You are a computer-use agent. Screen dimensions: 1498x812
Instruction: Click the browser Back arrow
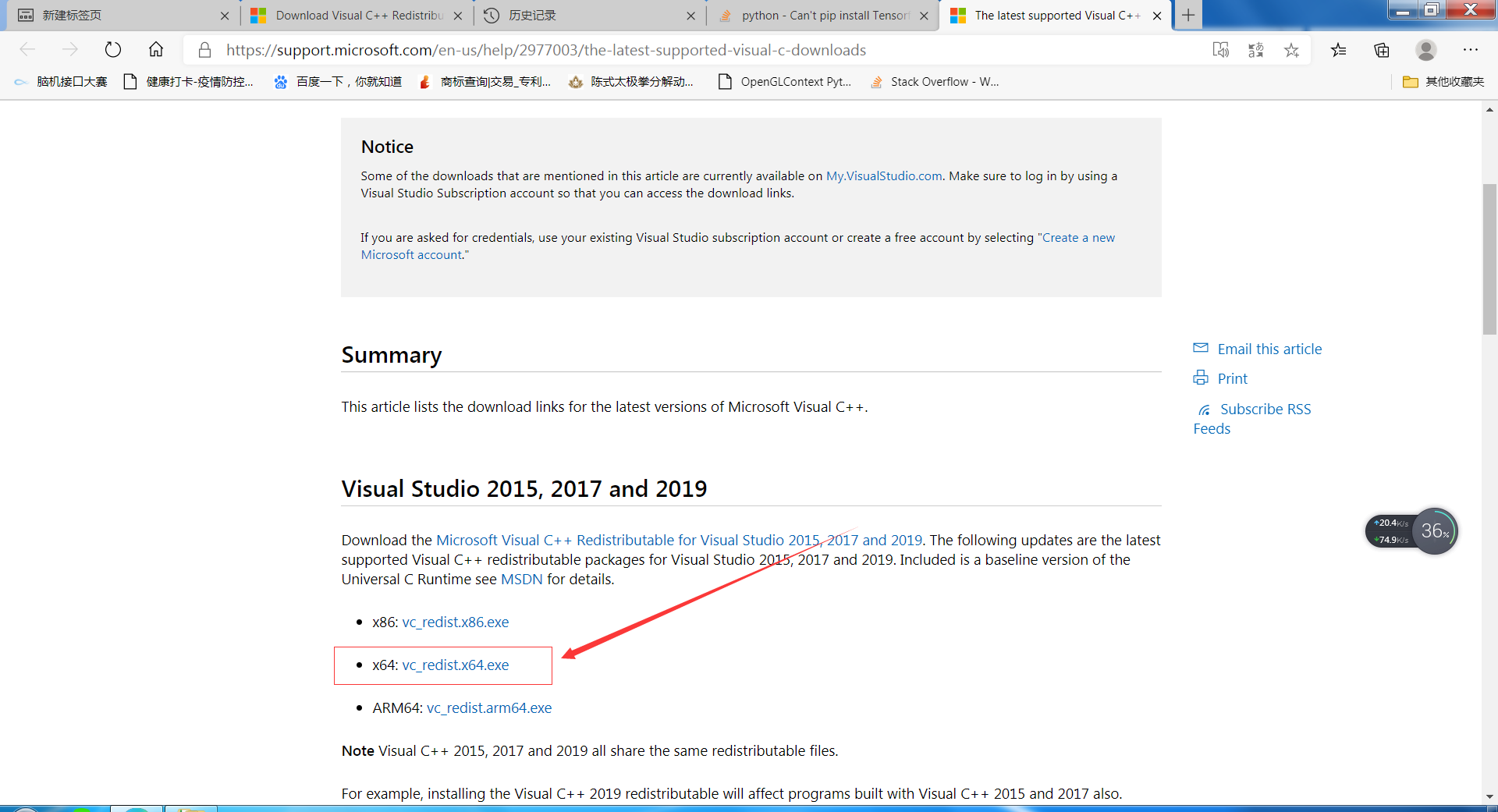click(x=28, y=50)
